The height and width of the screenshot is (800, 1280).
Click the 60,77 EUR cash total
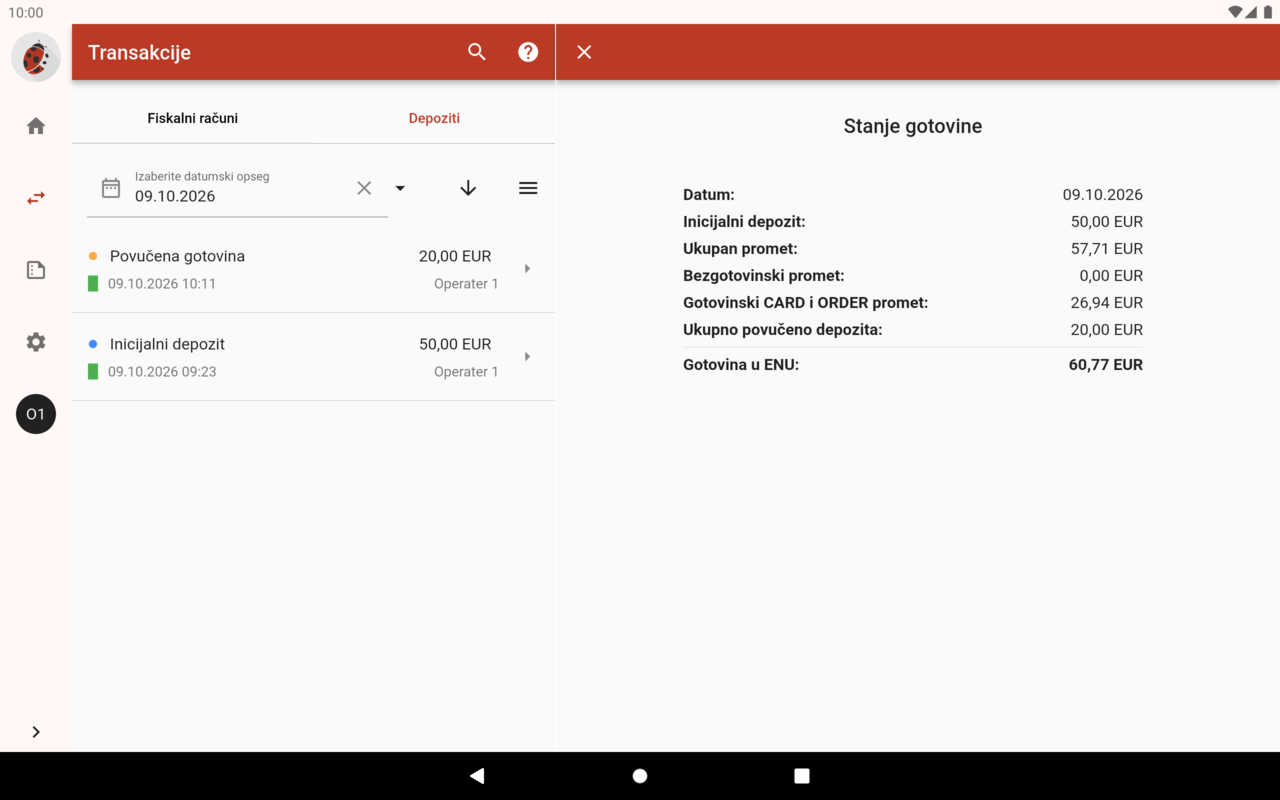click(1106, 365)
